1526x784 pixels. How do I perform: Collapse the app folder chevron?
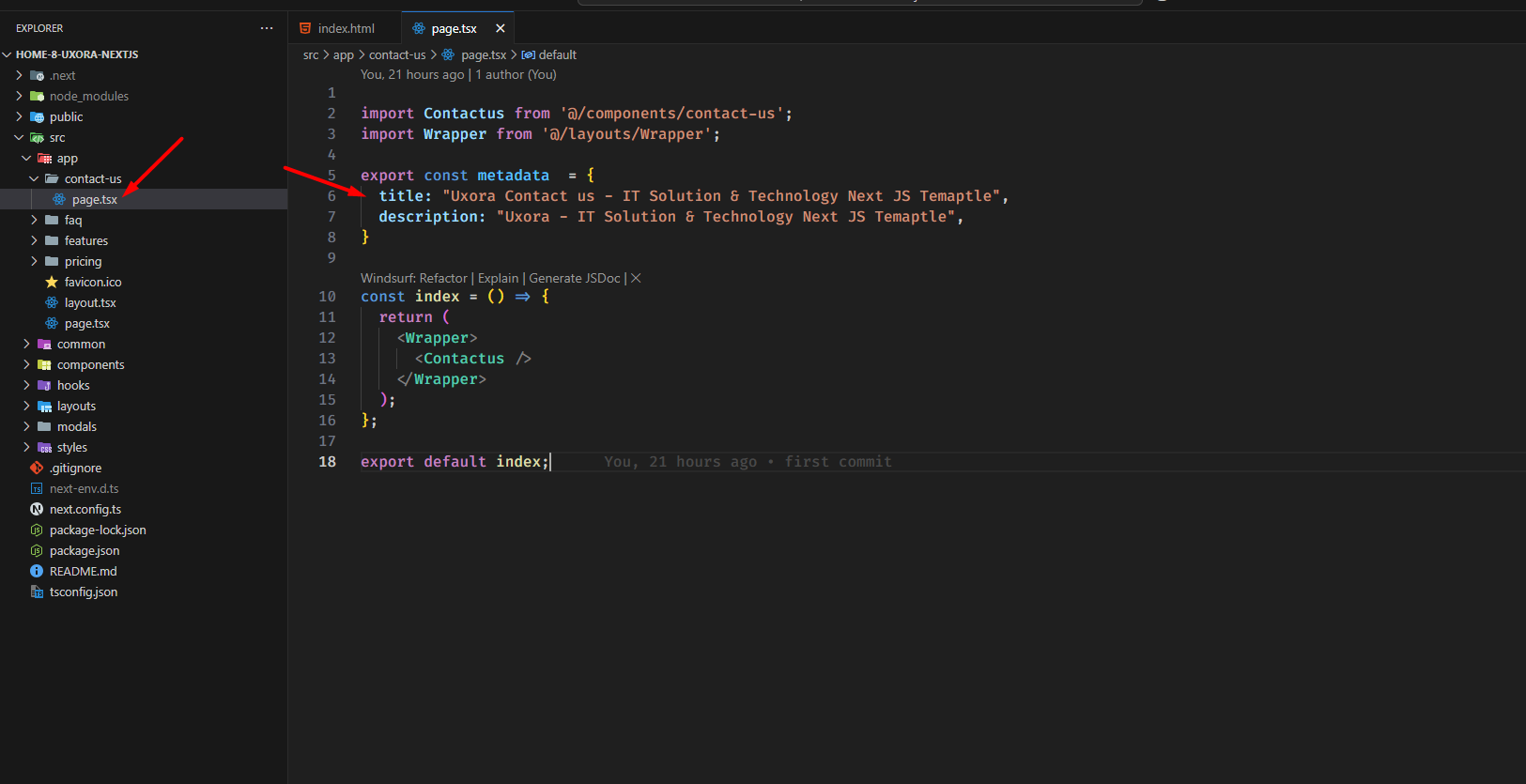26,158
